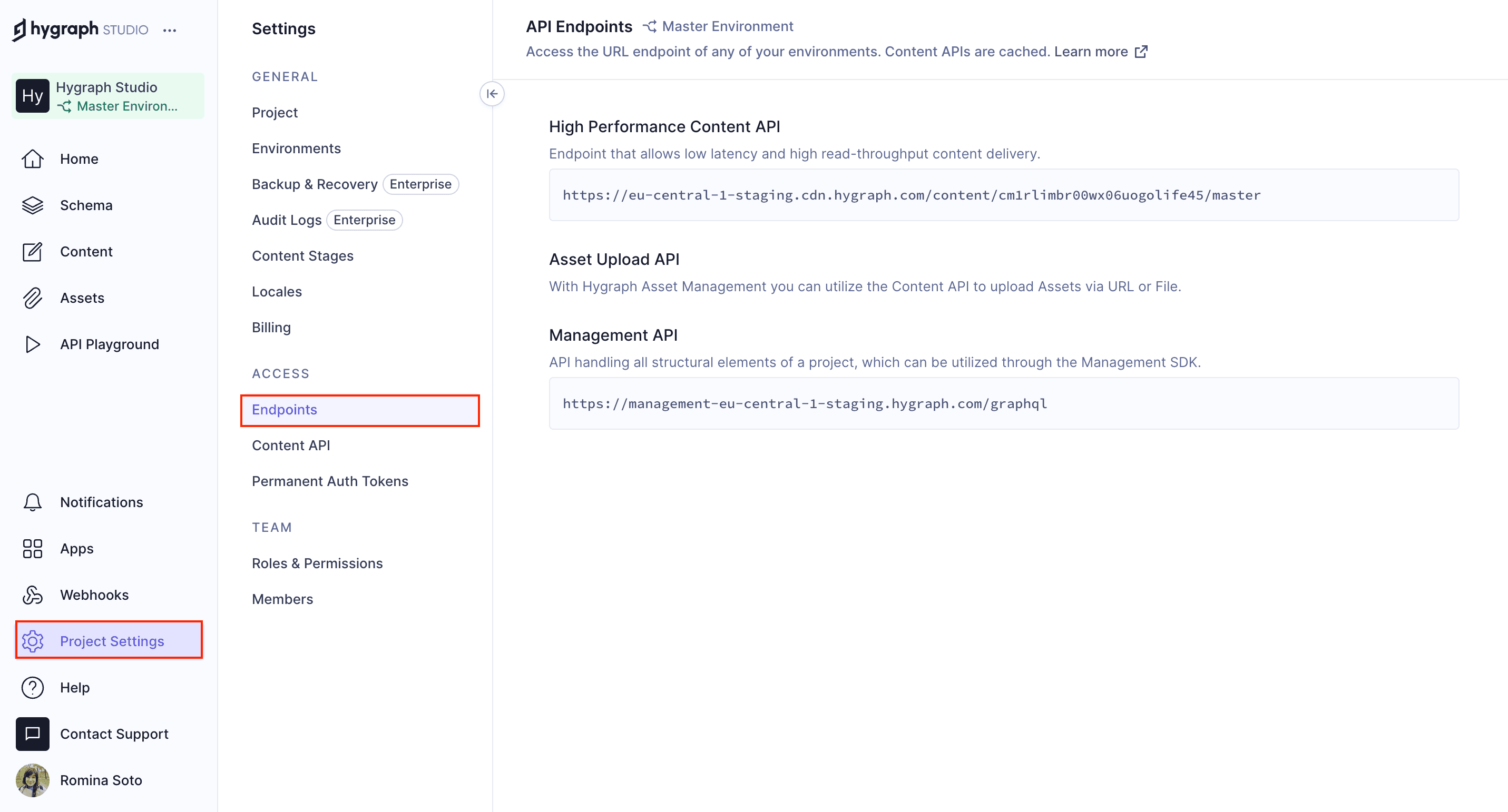Go to Billing settings
This screenshot has height=812, width=1508.
tap(271, 327)
